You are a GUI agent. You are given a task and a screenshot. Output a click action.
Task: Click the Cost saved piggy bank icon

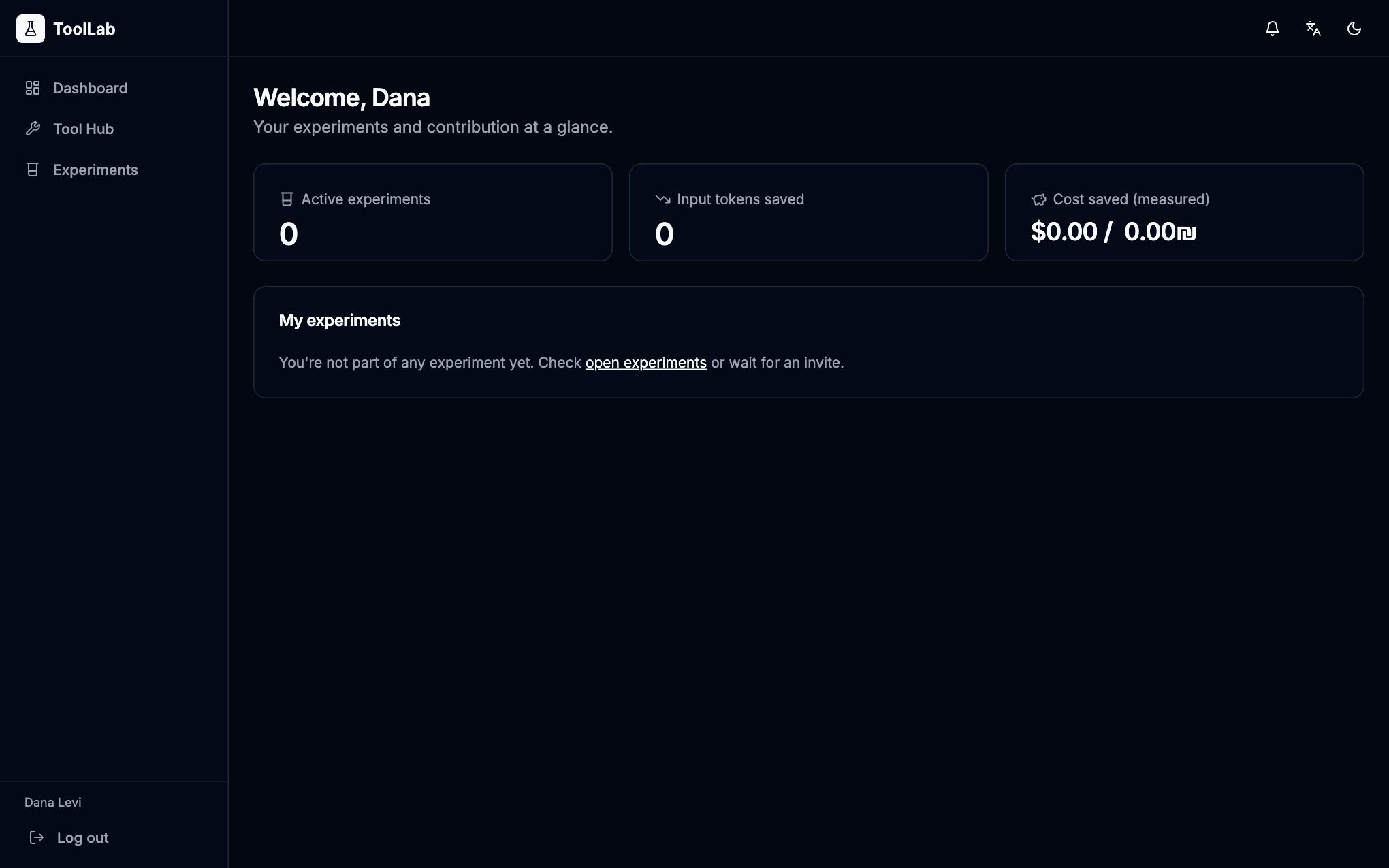tap(1038, 199)
